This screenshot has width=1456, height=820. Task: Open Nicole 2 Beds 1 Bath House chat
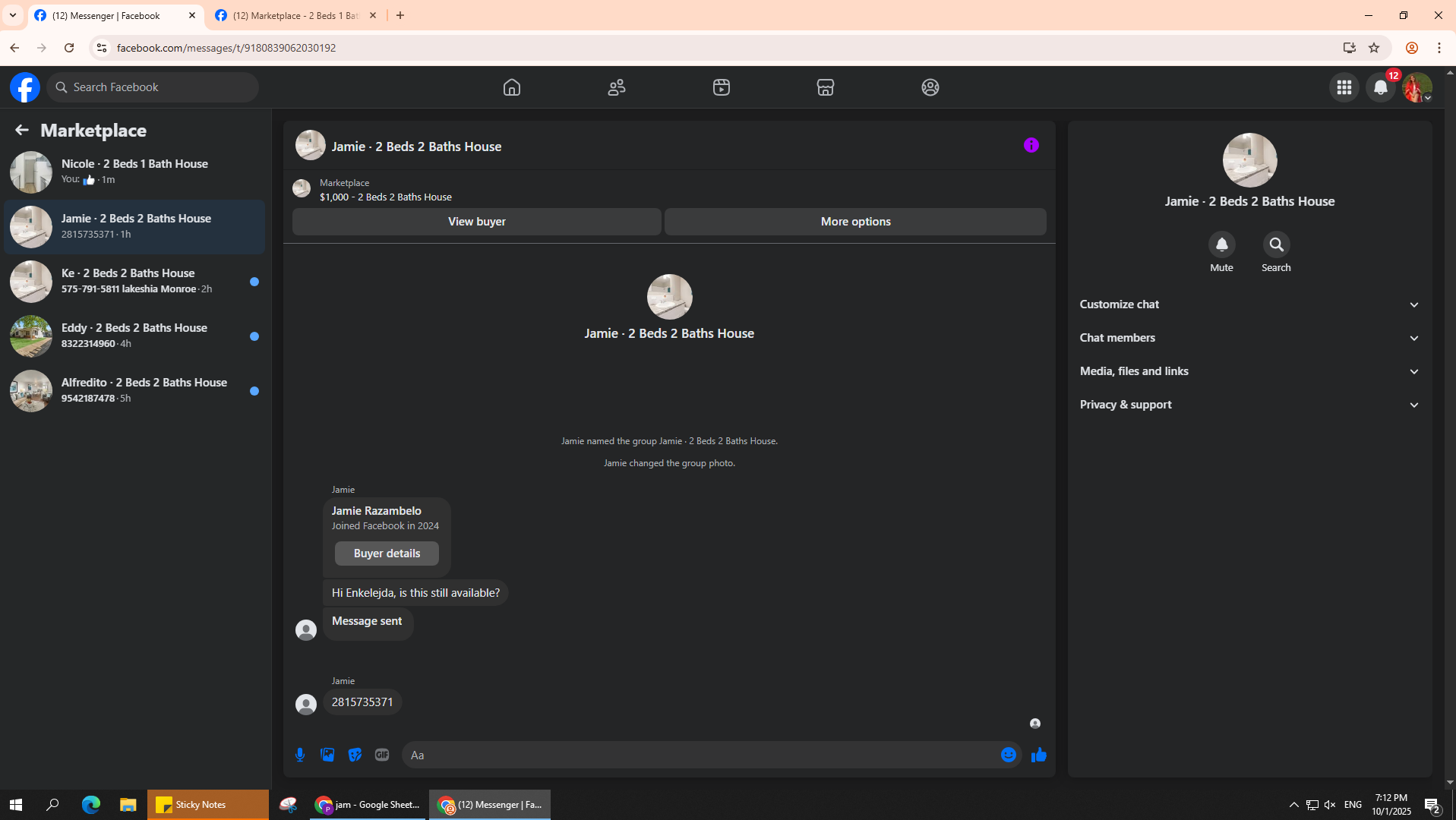tap(134, 172)
